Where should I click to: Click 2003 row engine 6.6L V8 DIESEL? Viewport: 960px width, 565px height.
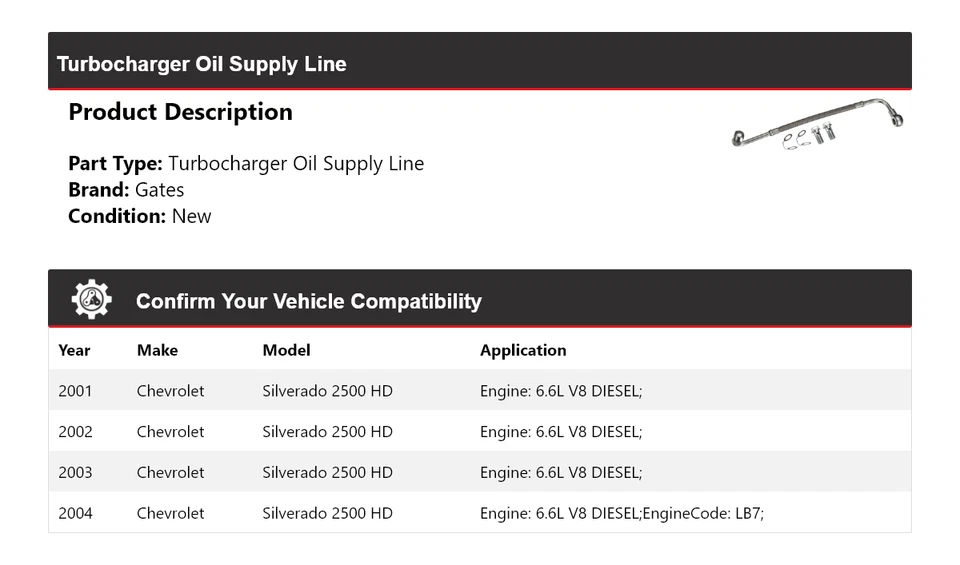tap(560, 472)
